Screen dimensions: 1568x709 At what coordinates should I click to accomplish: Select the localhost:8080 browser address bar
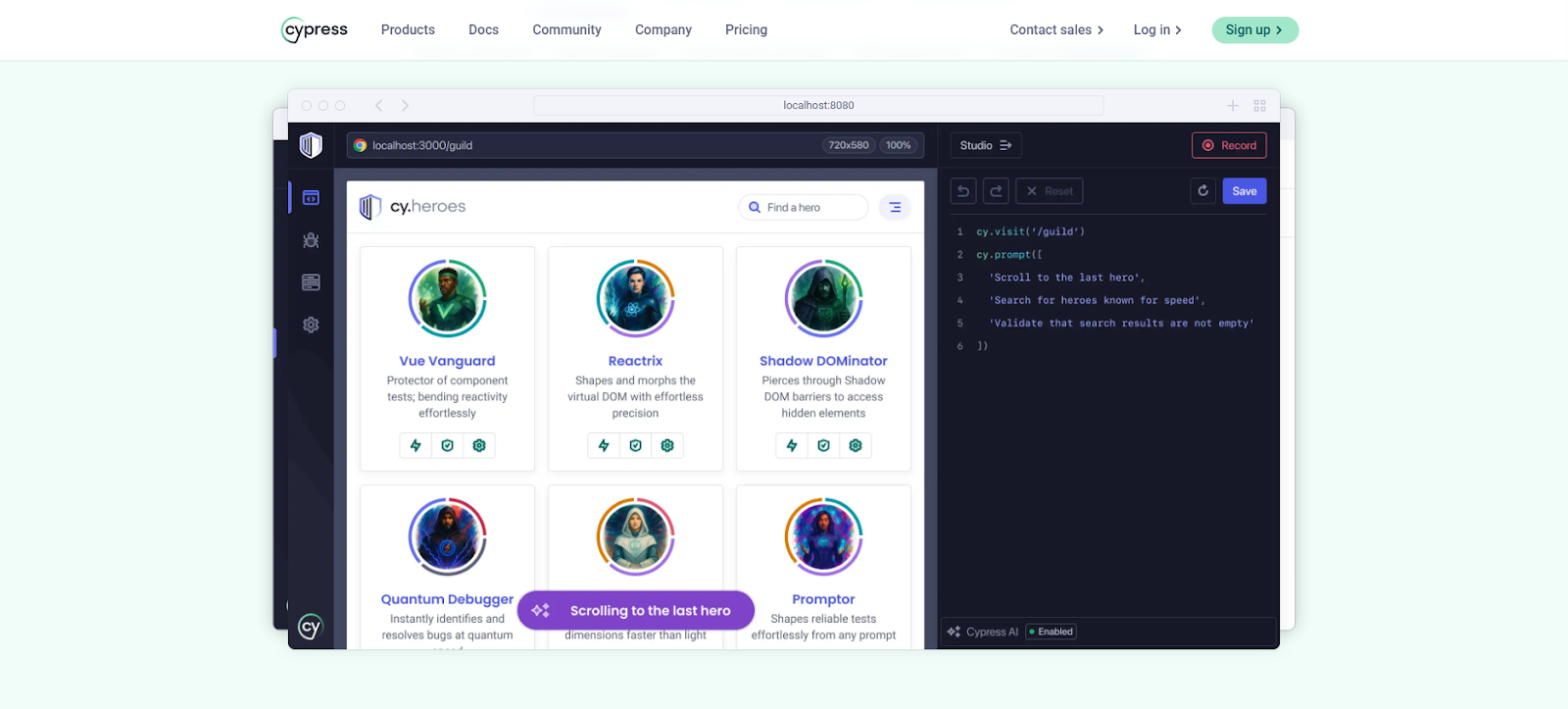(x=818, y=105)
